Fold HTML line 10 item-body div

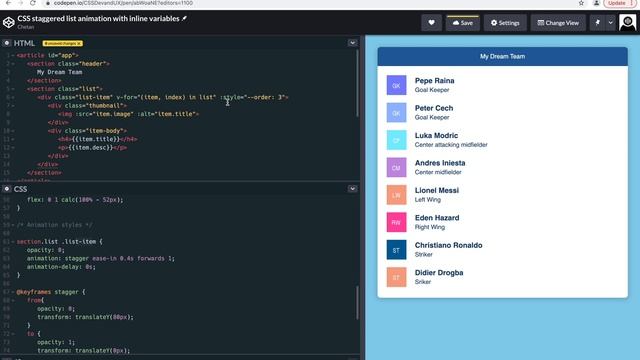[x=13, y=131]
